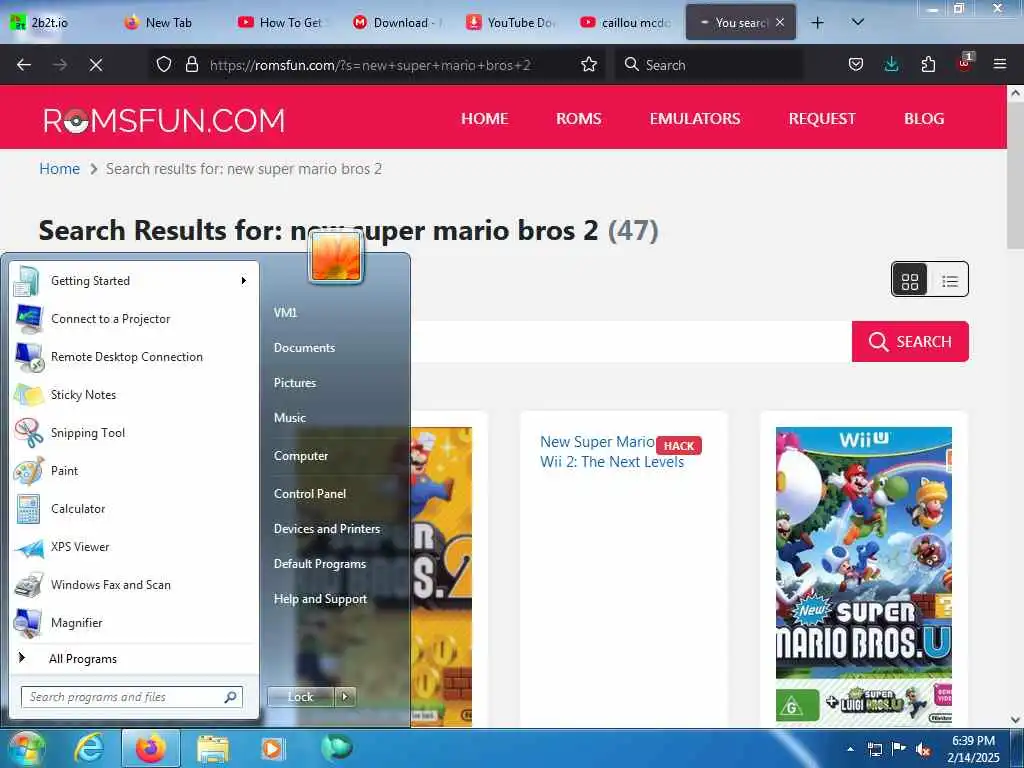
Task: Open Documents in start menu
Action: pos(304,348)
